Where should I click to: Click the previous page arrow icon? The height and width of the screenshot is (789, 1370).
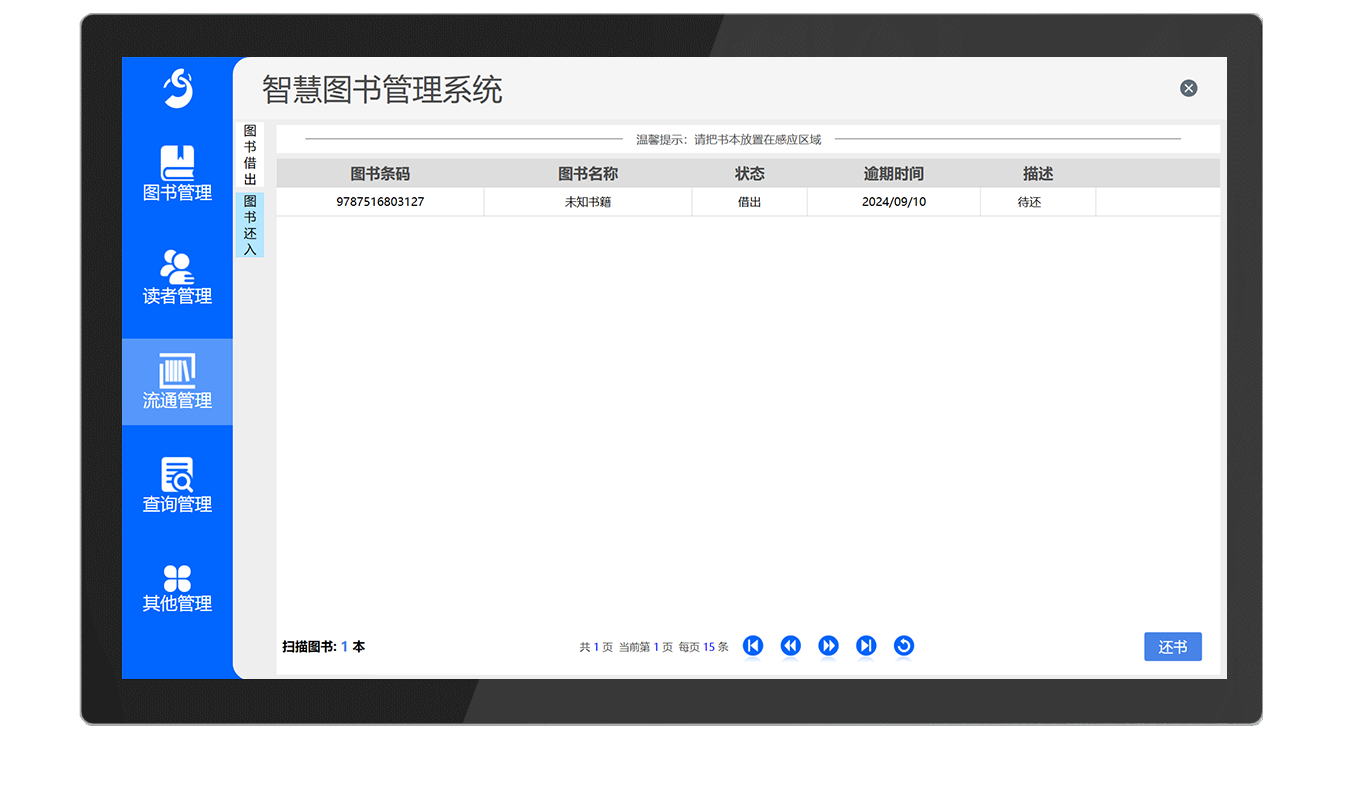coord(790,646)
